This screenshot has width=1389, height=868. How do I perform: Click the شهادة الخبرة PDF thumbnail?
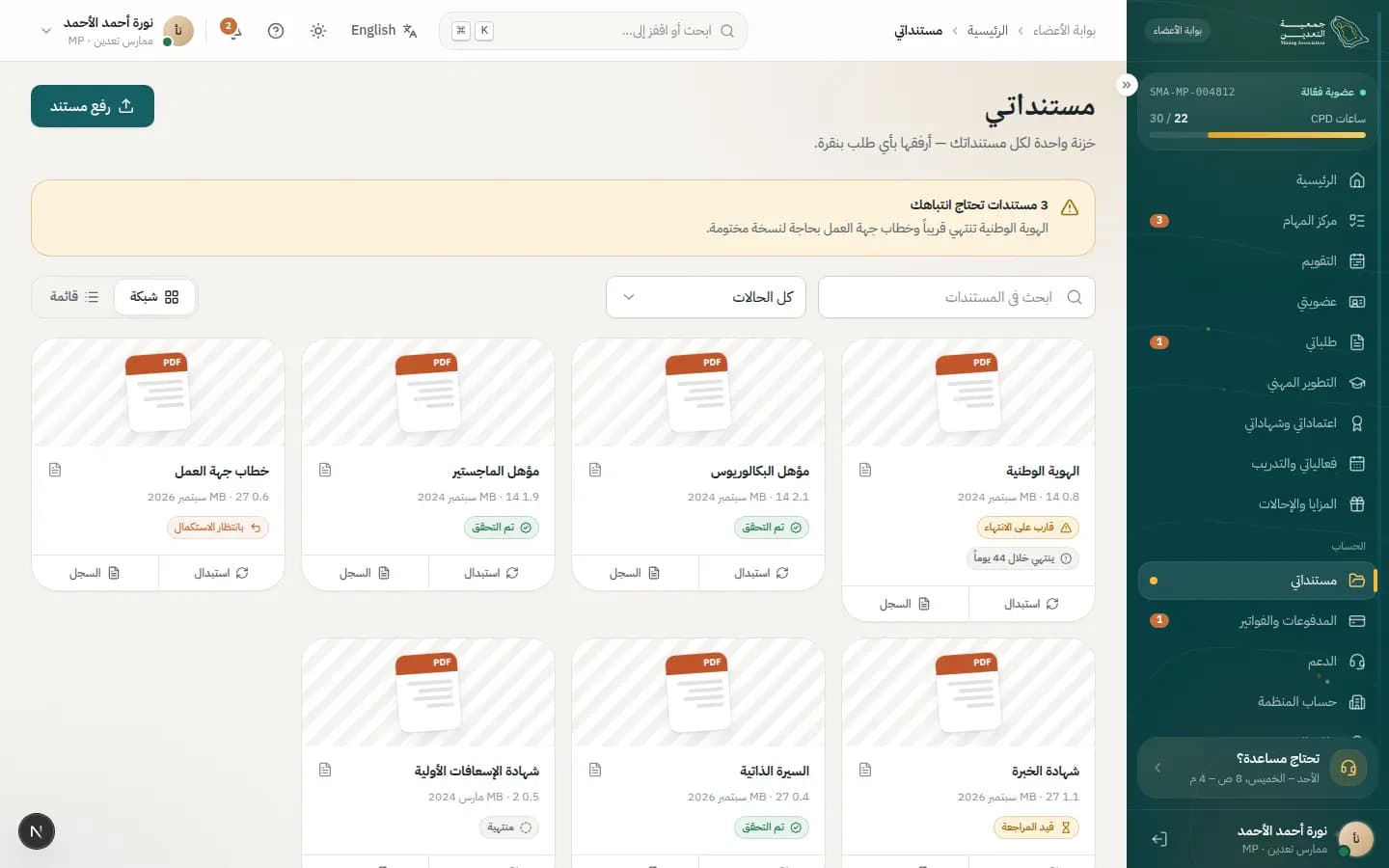click(x=968, y=692)
